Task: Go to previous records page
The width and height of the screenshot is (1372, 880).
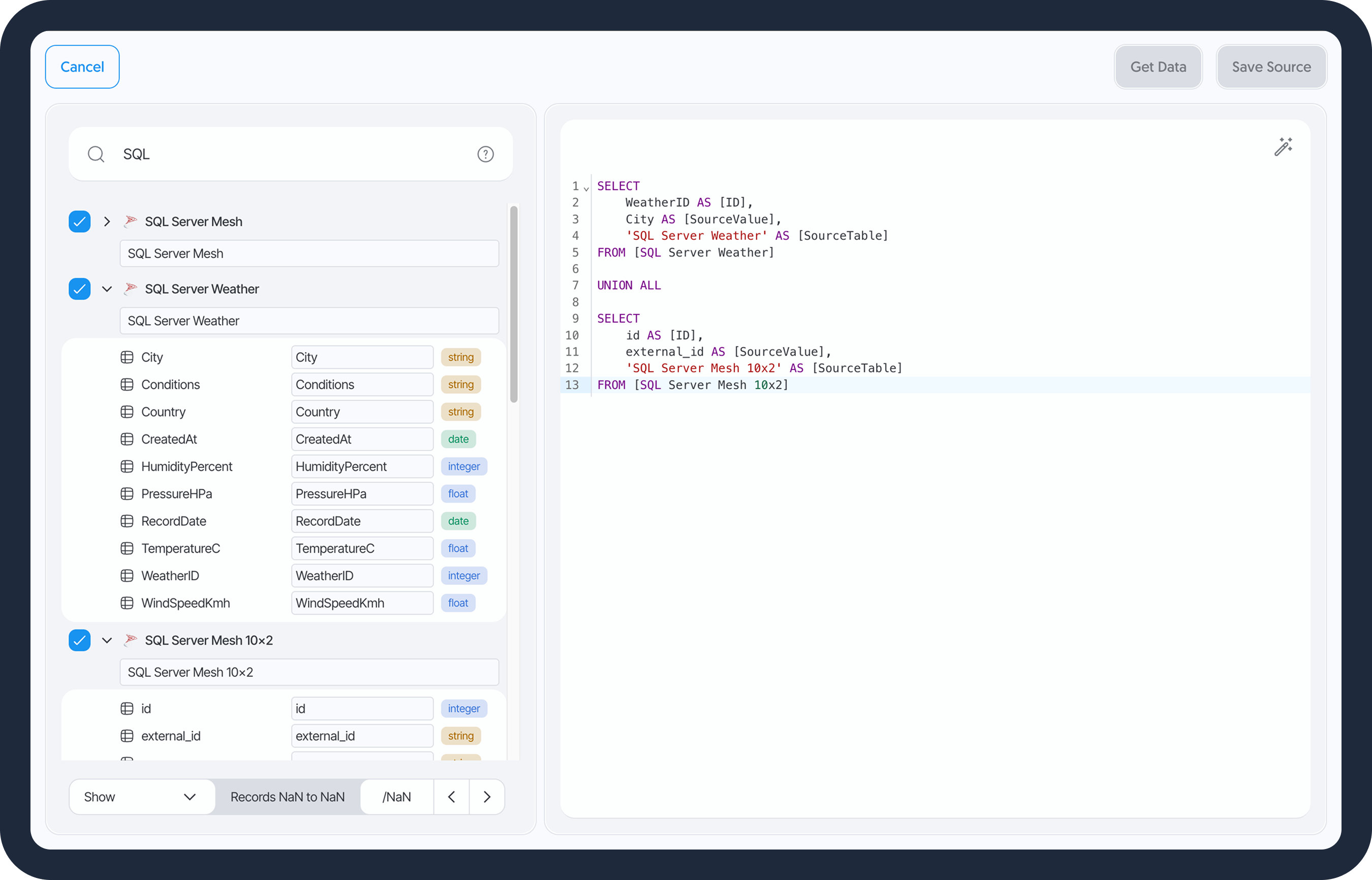Action: coord(451,797)
